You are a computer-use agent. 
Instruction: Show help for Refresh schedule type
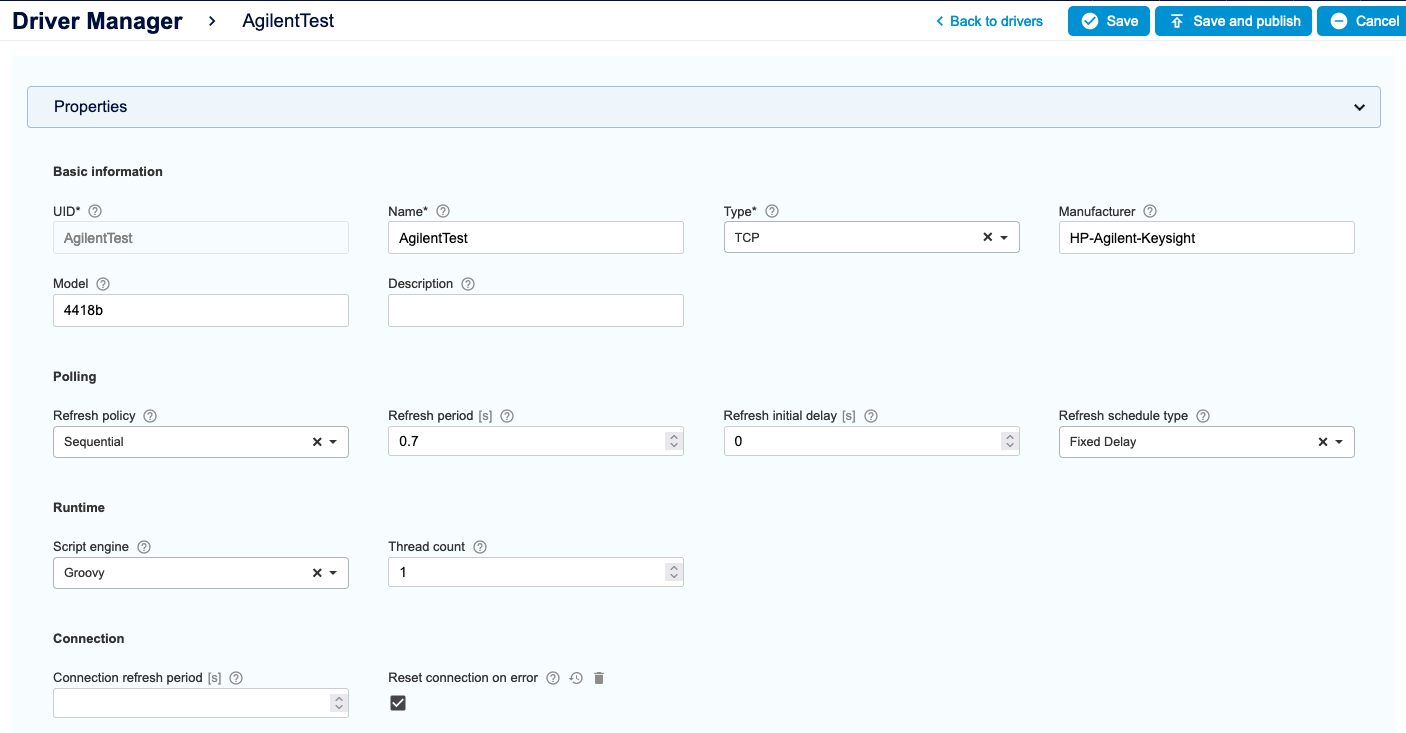click(1203, 416)
